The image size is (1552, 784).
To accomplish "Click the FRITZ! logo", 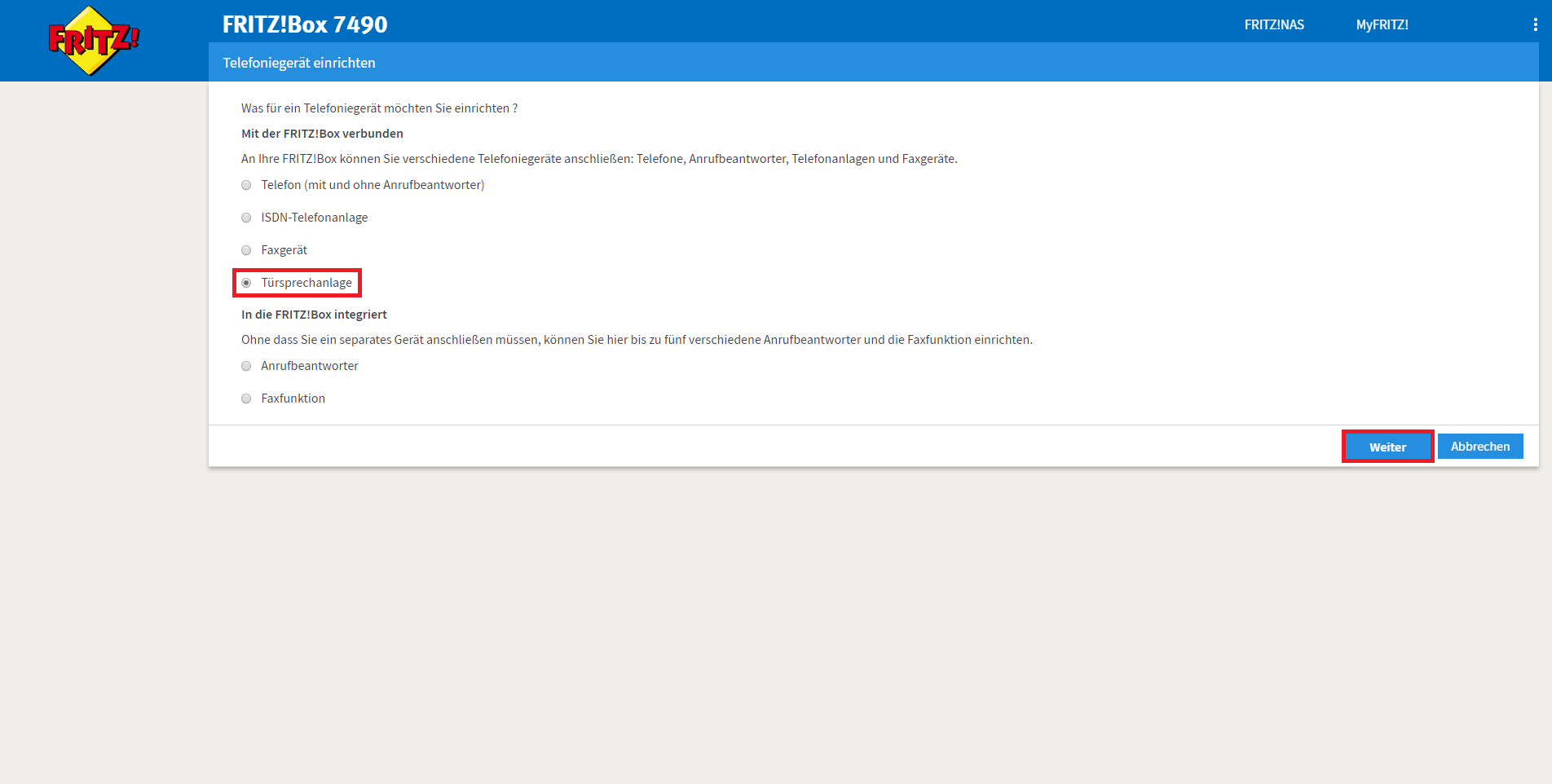I will [94, 40].
